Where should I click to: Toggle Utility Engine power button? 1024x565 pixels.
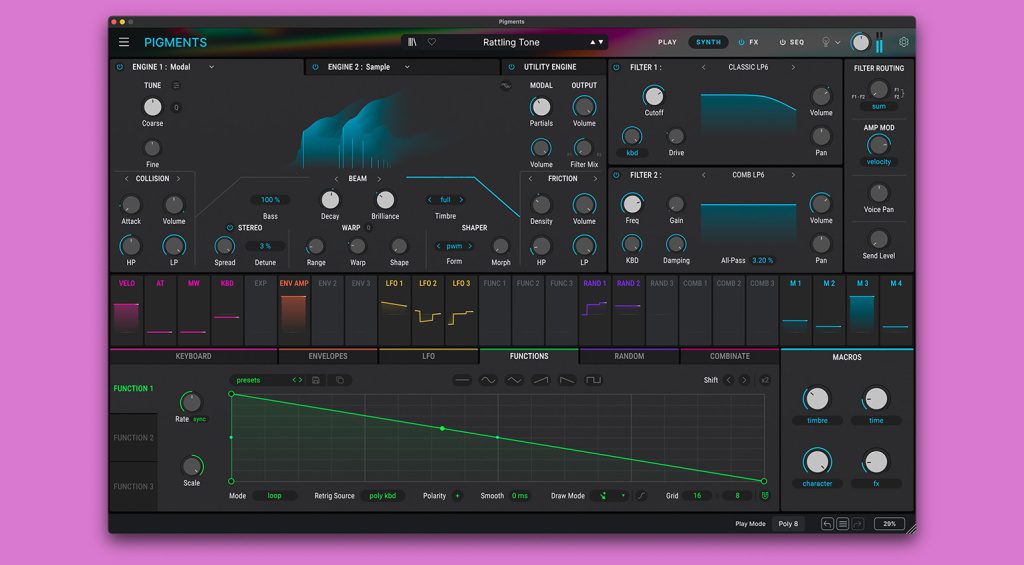tap(511, 67)
